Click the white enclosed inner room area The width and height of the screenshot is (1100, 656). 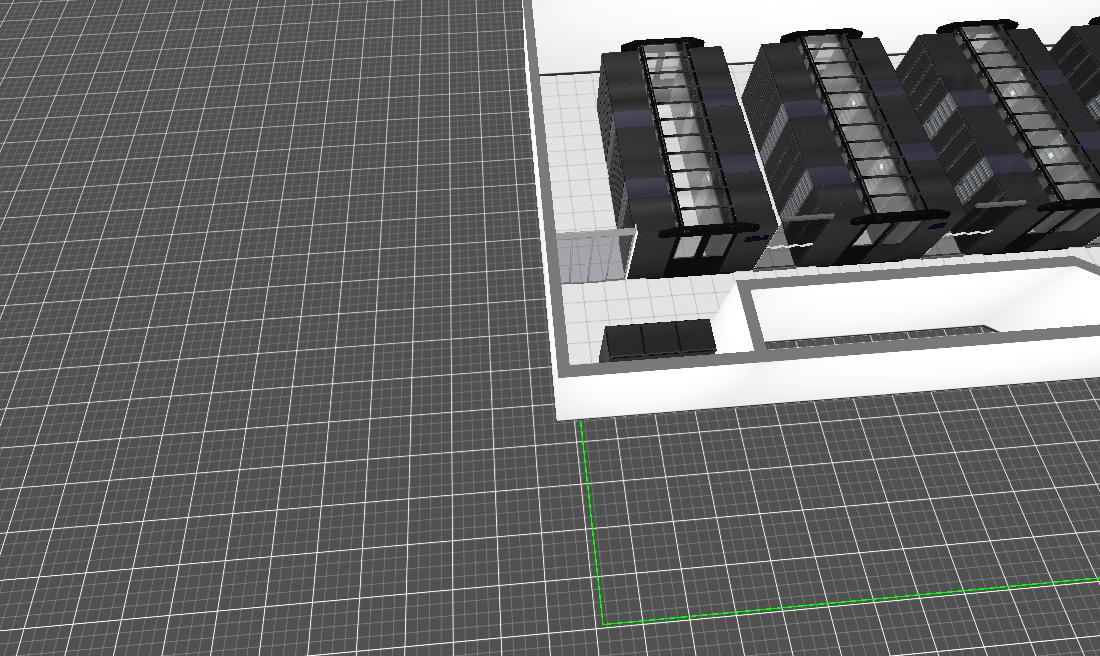point(900,305)
